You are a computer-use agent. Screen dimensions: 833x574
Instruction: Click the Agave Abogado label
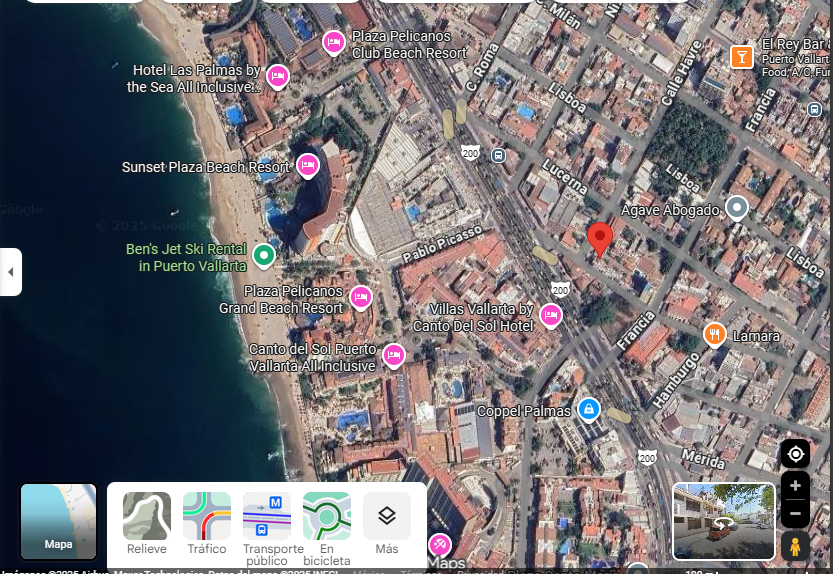[x=670, y=210]
